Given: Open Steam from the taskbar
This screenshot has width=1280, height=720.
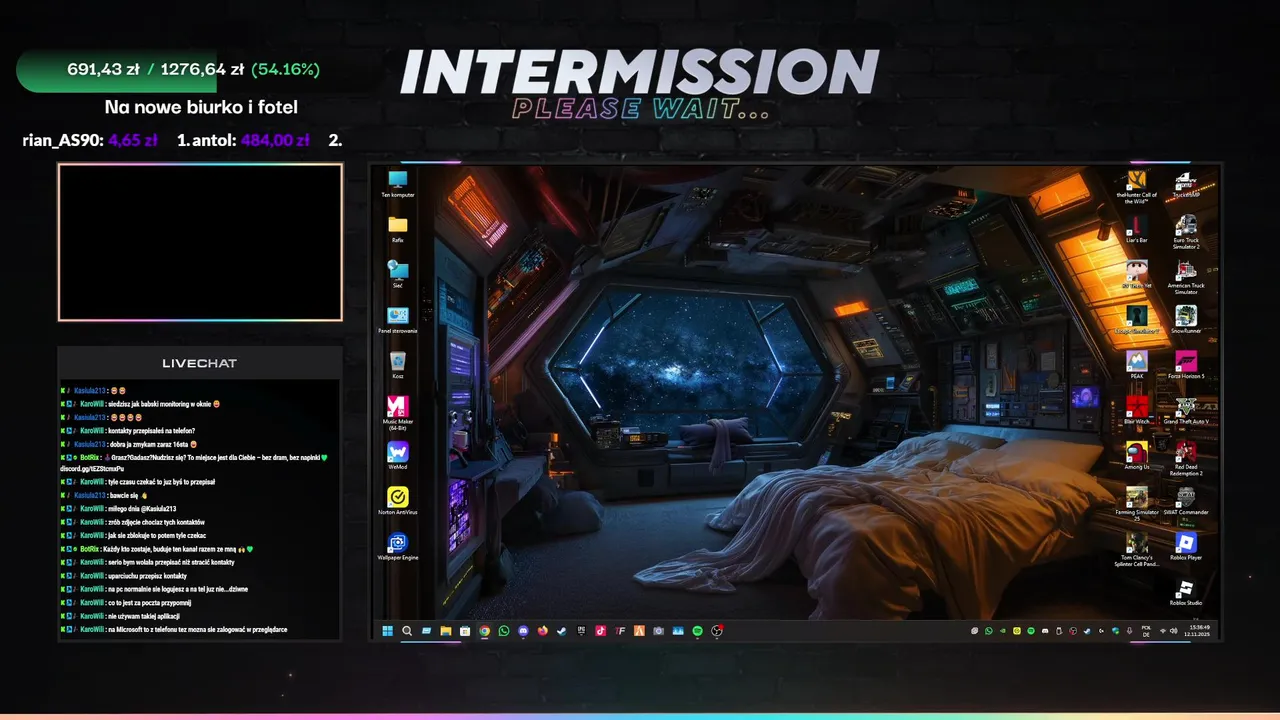Looking at the screenshot, I should click(x=562, y=631).
